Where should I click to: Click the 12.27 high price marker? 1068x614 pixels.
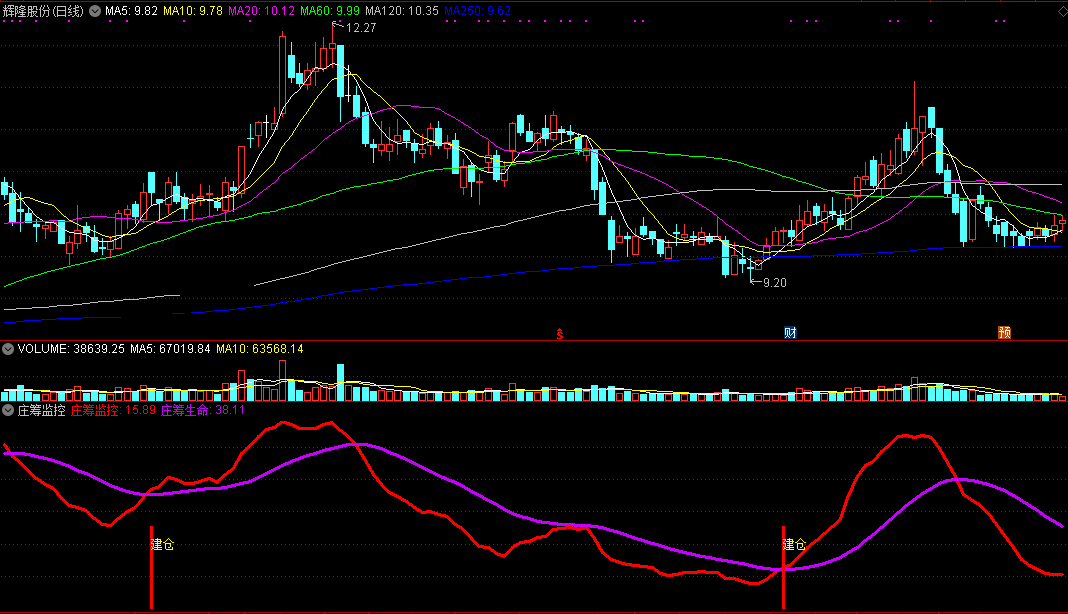point(361,28)
